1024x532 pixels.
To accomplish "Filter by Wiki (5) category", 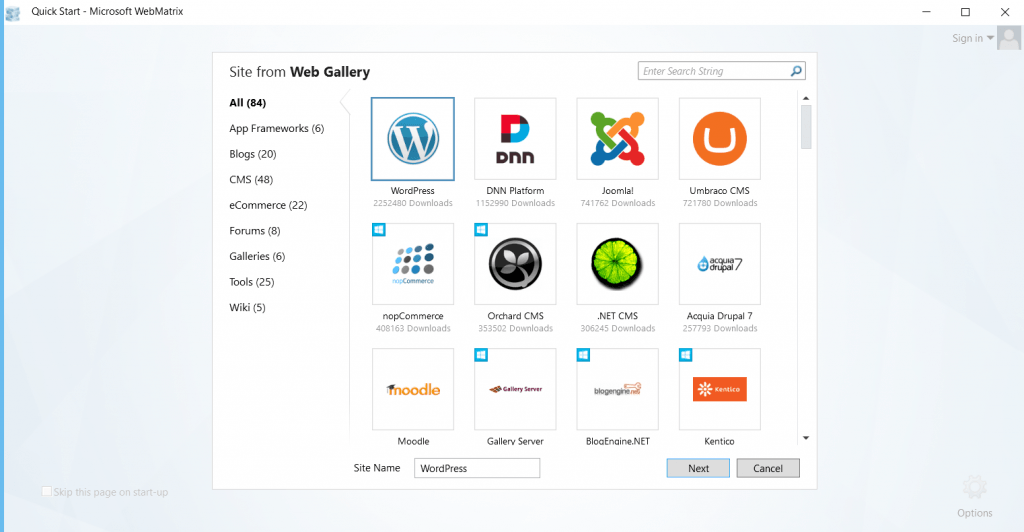I will click(x=247, y=307).
